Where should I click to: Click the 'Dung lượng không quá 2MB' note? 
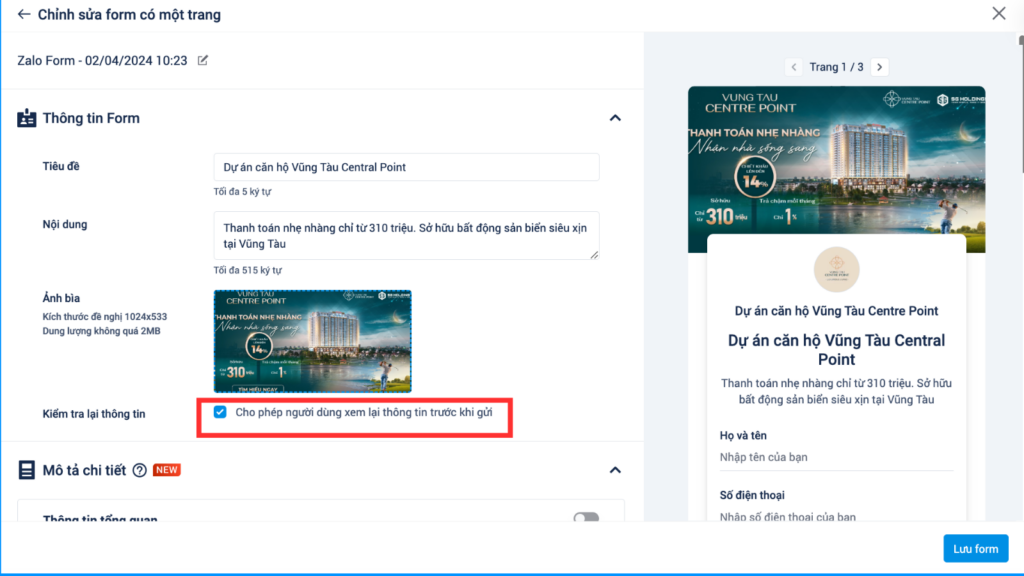tap(101, 331)
